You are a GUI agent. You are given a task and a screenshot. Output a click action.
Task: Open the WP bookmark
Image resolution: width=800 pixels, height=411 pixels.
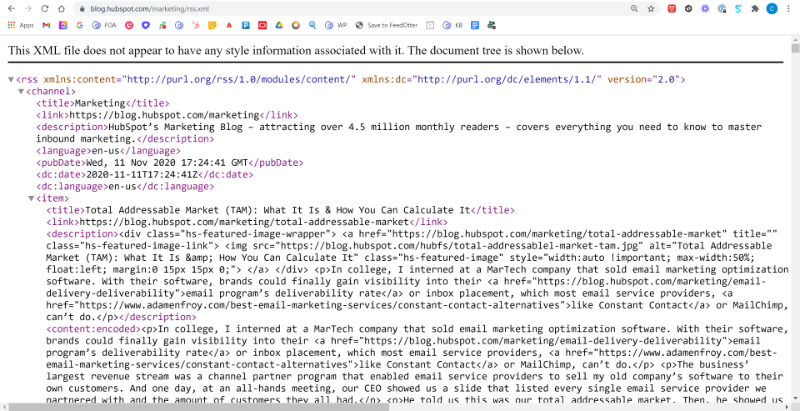click(336, 25)
